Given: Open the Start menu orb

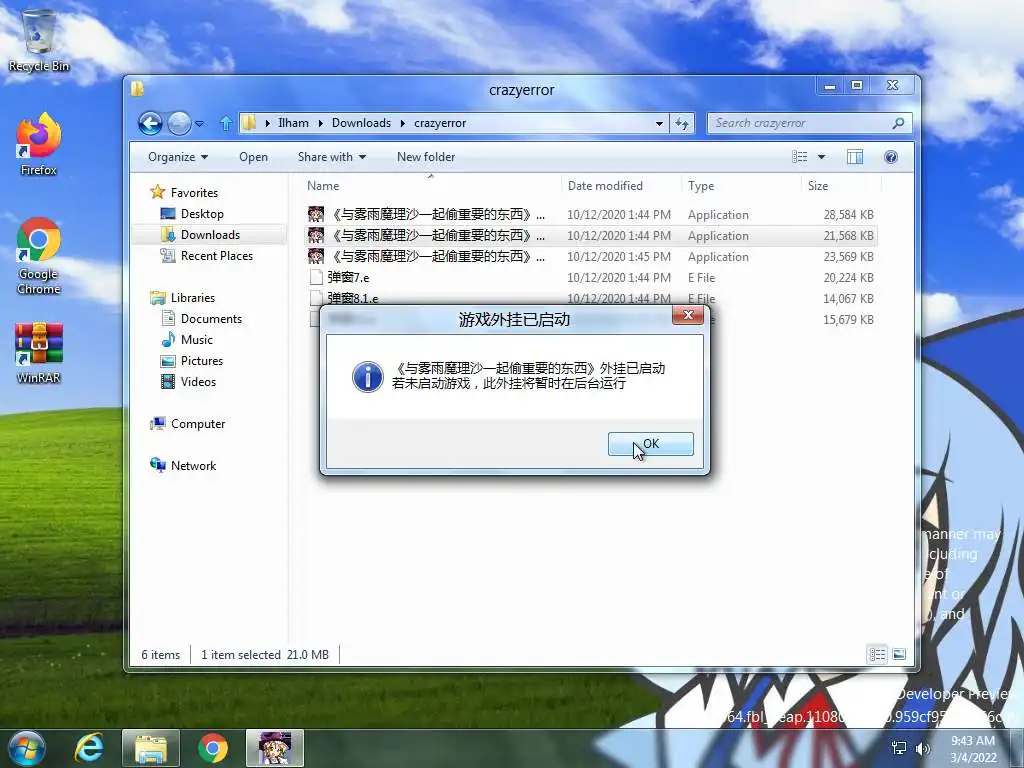Looking at the screenshot, I should (x=26, y=748).
